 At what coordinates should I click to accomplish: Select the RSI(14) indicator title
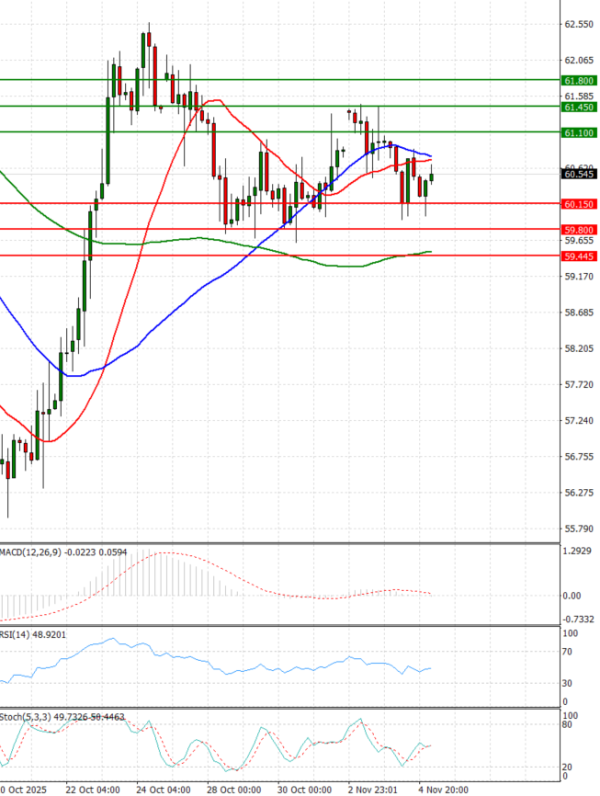(18, 634)
